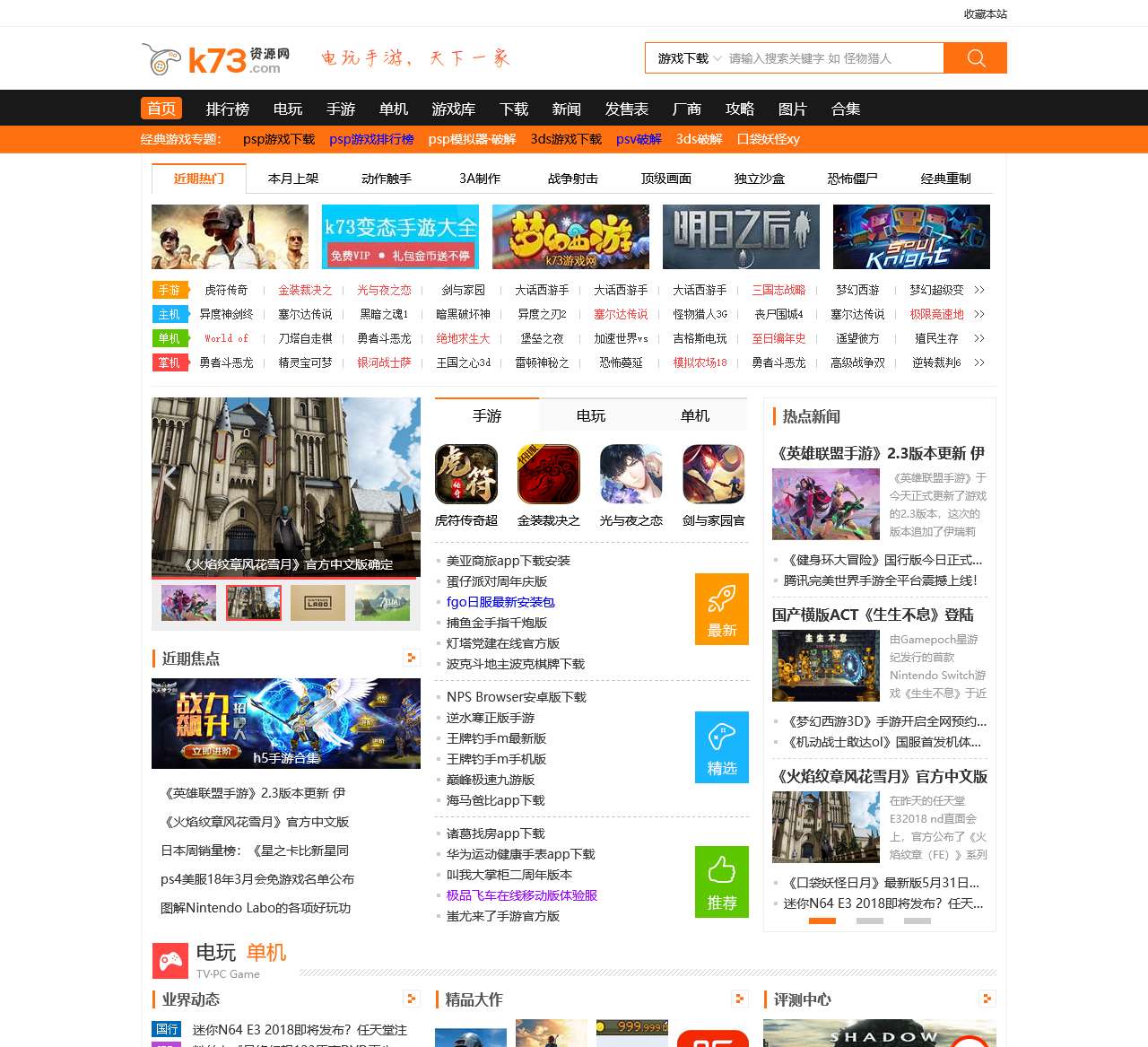Open 图解Nintendo Labo的各项好玩功 article
This screenshot has width=1148, height=1047.
256,908
